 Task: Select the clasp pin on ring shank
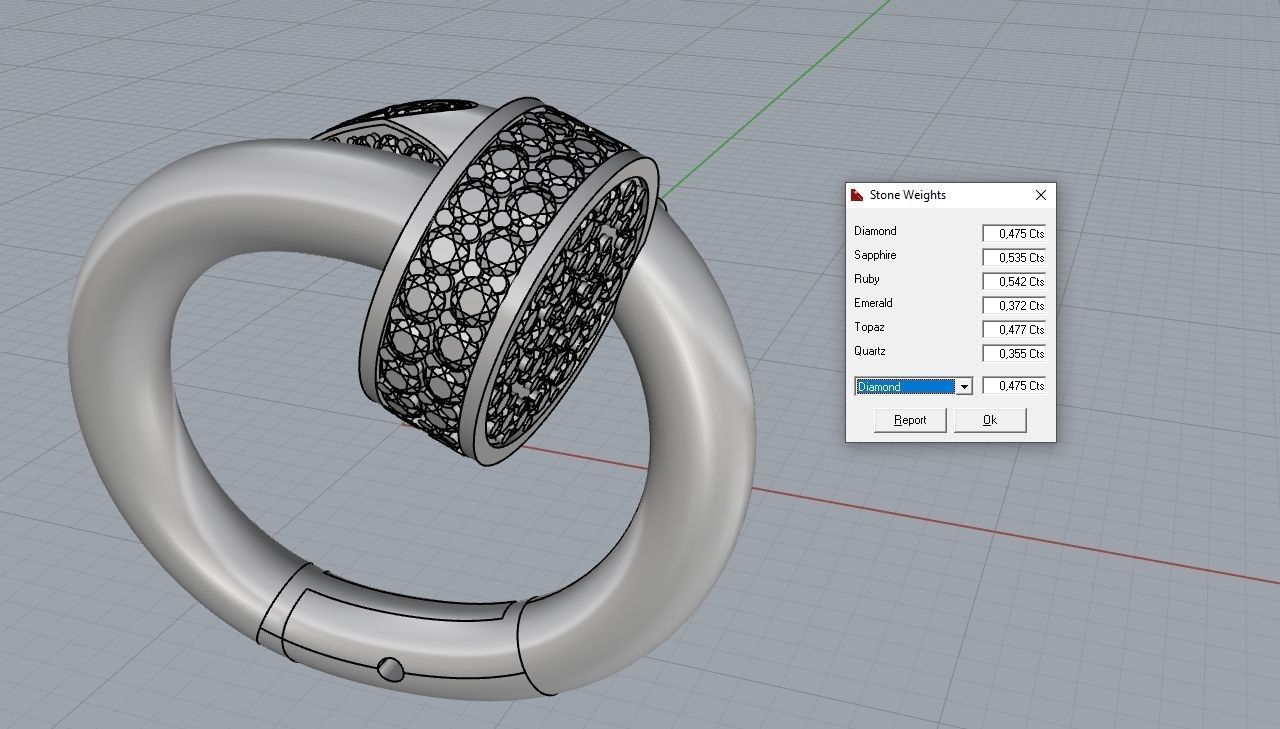[x=391, y=670]
